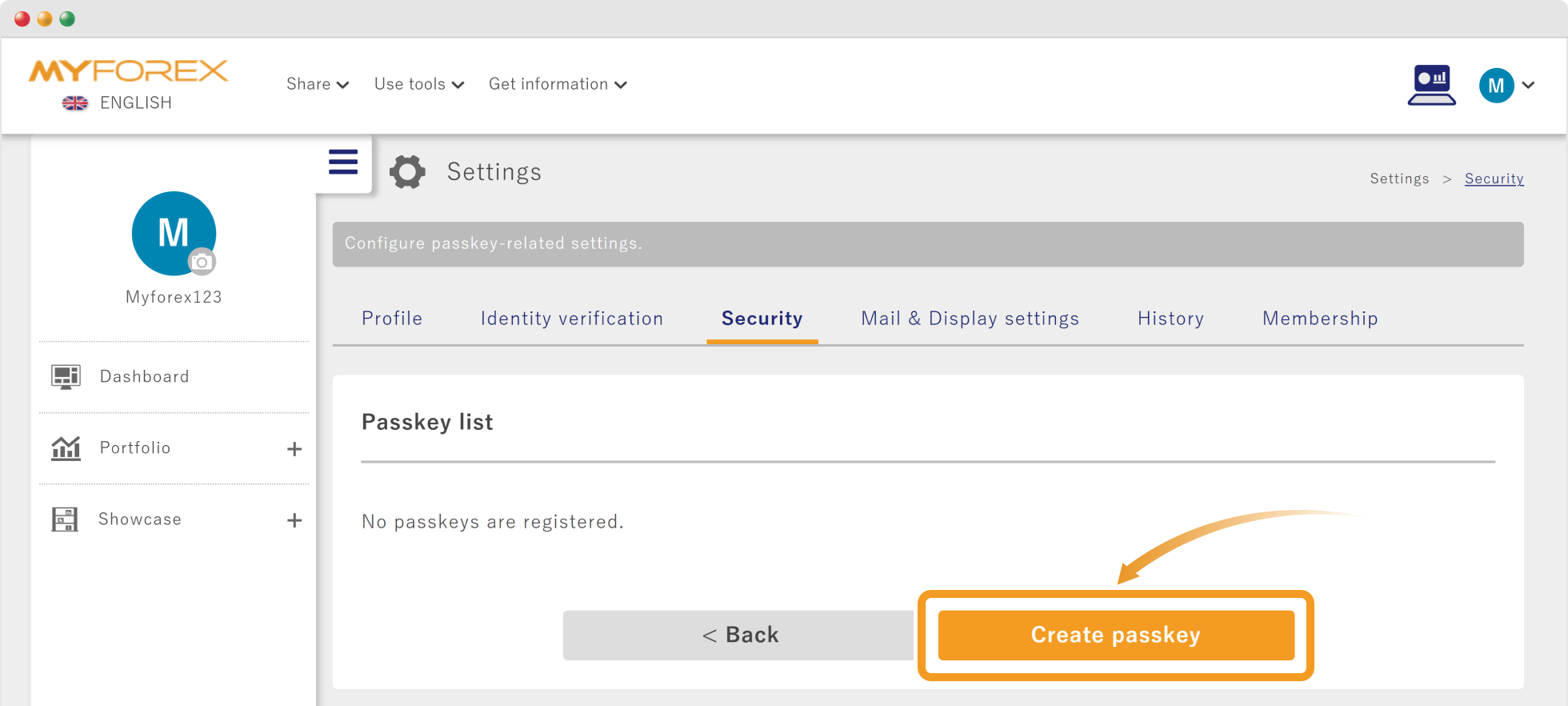Click the Settings gear icon
Screen dimensions: 1568x706
(407, 172)
